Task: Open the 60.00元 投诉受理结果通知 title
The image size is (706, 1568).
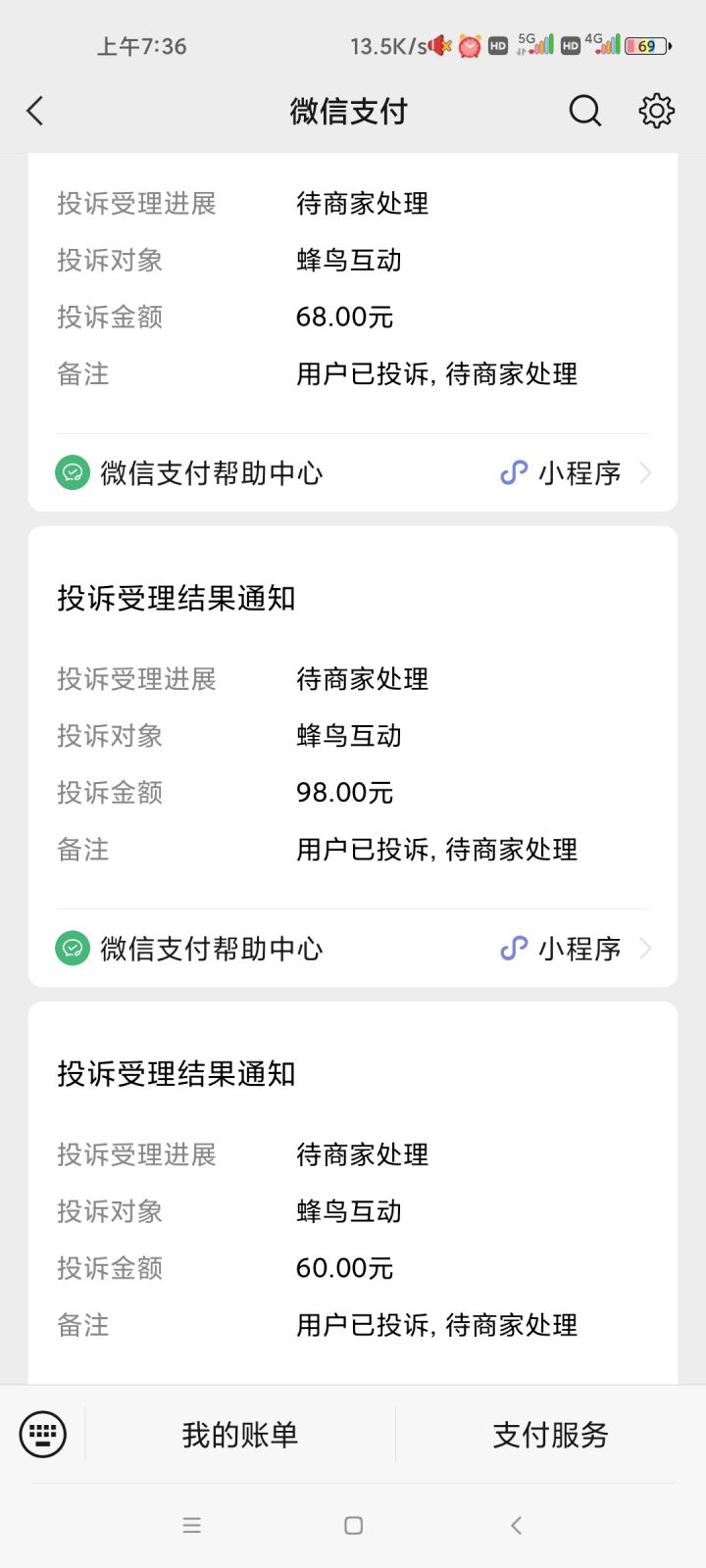Action: [176, 1074]
